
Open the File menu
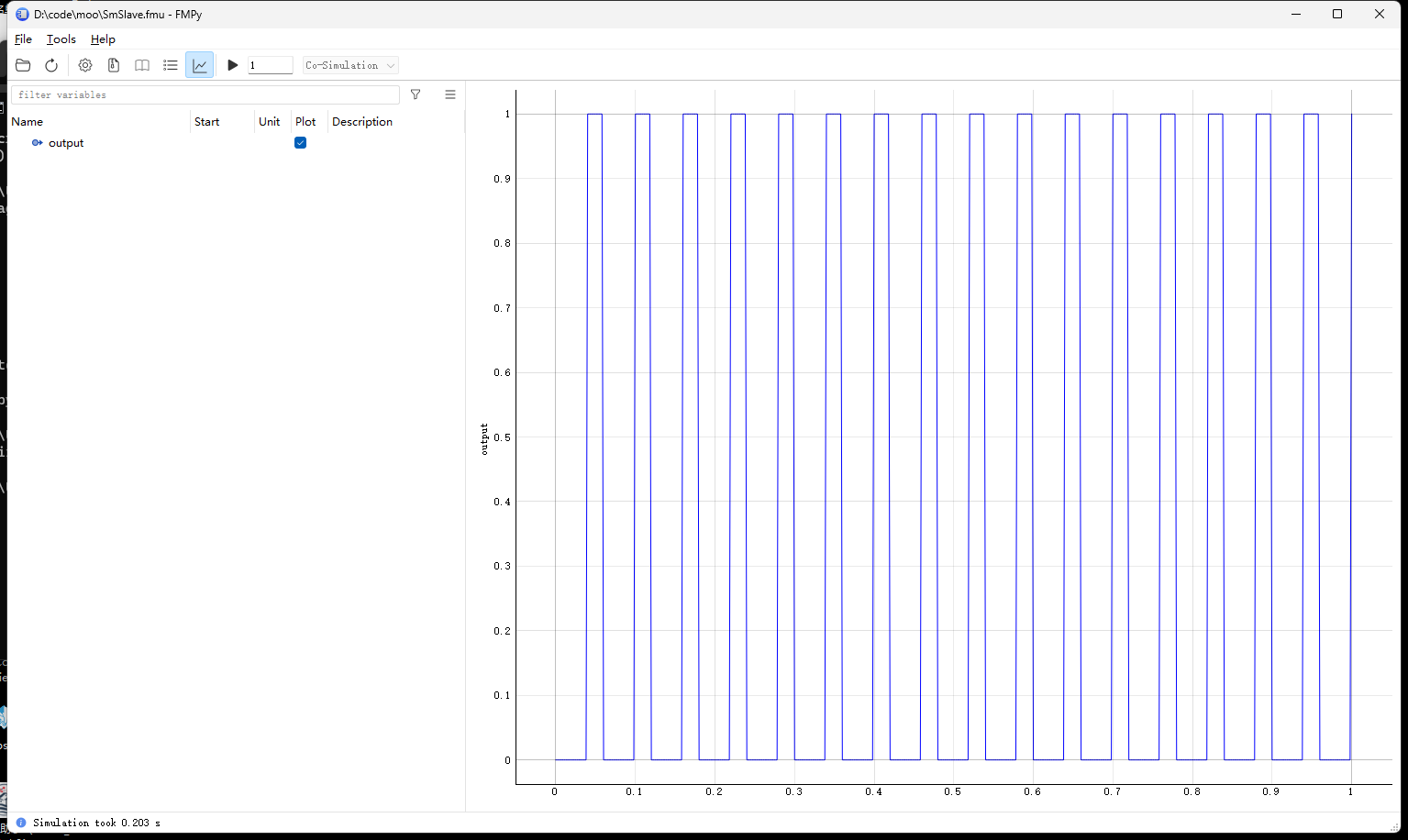point(23,39)
